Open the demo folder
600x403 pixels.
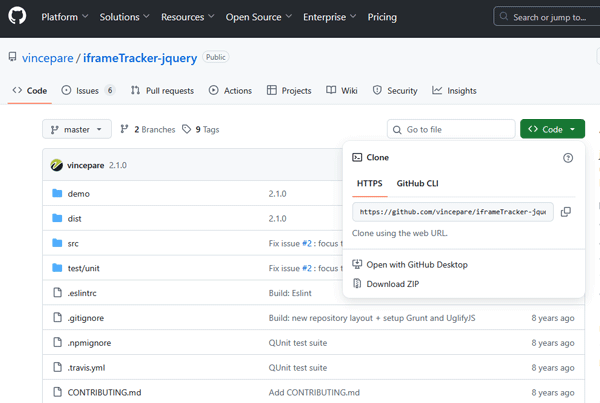[78, 193]
